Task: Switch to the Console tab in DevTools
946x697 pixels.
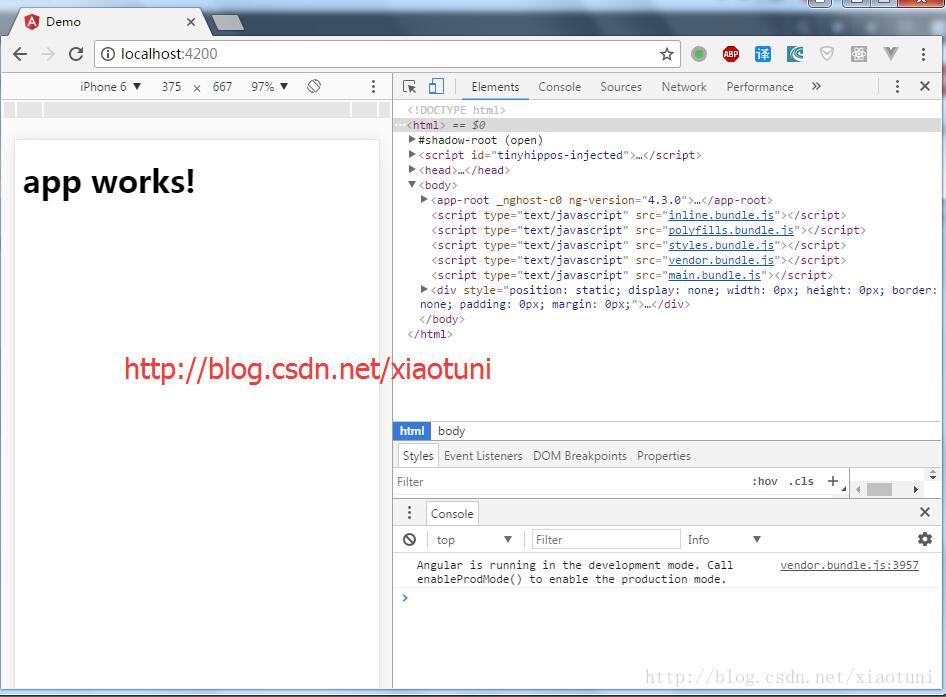Action: click(x=559, y=87)
